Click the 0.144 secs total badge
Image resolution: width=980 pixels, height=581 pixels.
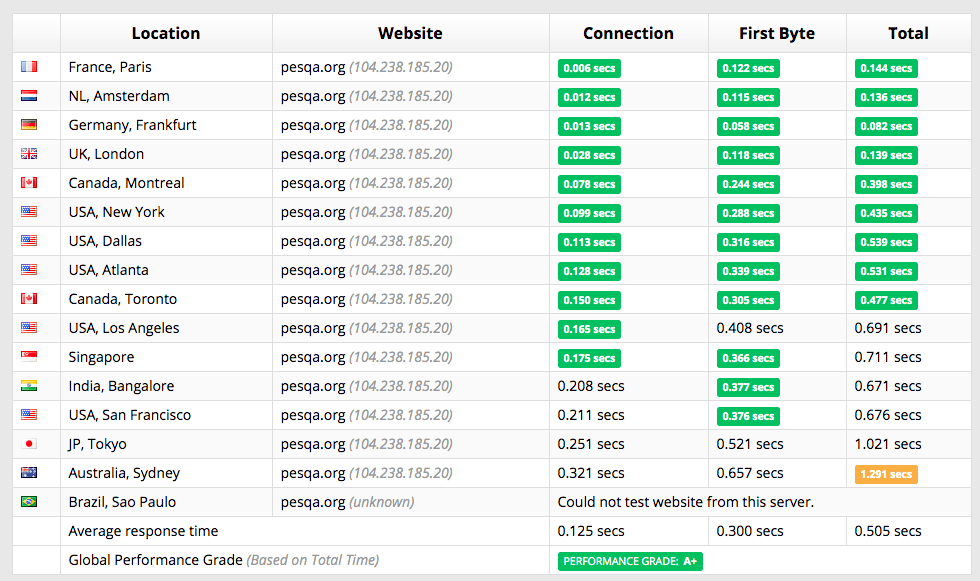(886, 68)
